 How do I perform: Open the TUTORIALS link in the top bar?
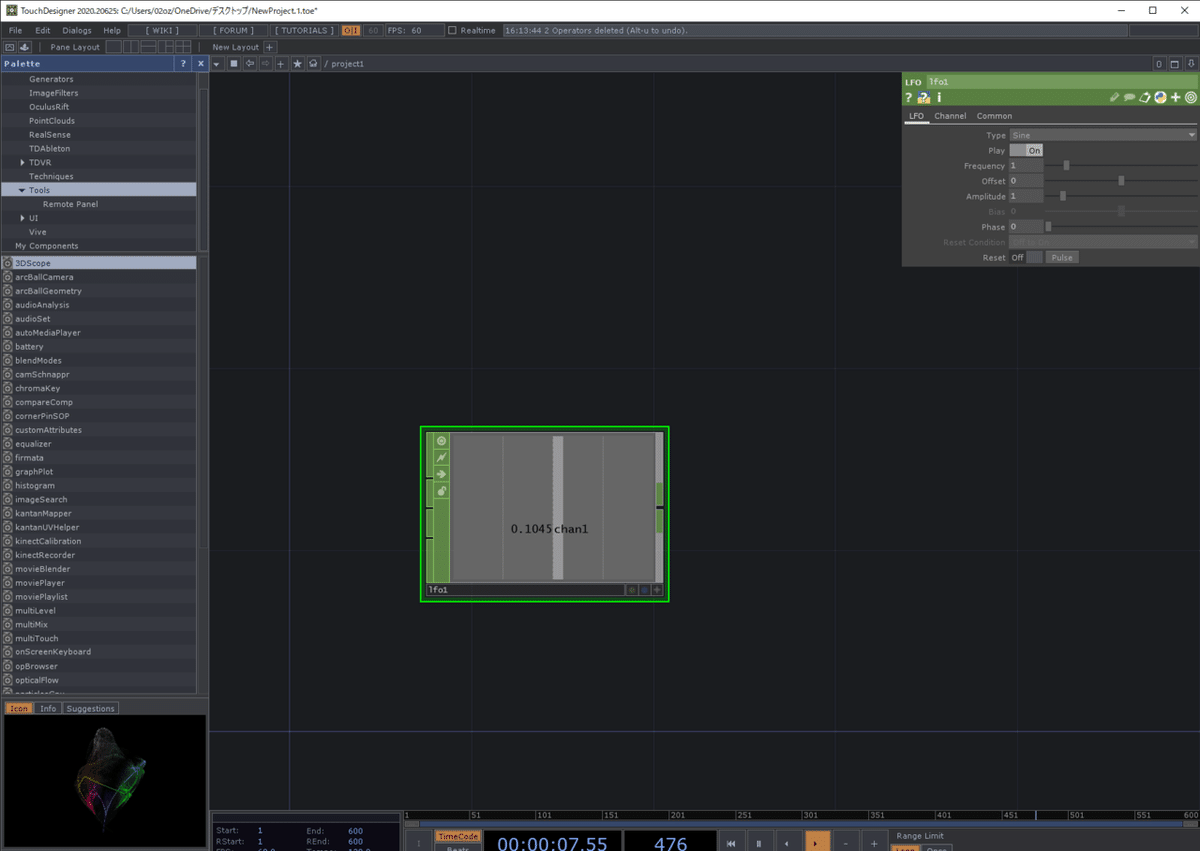click(x=304, y=30)
